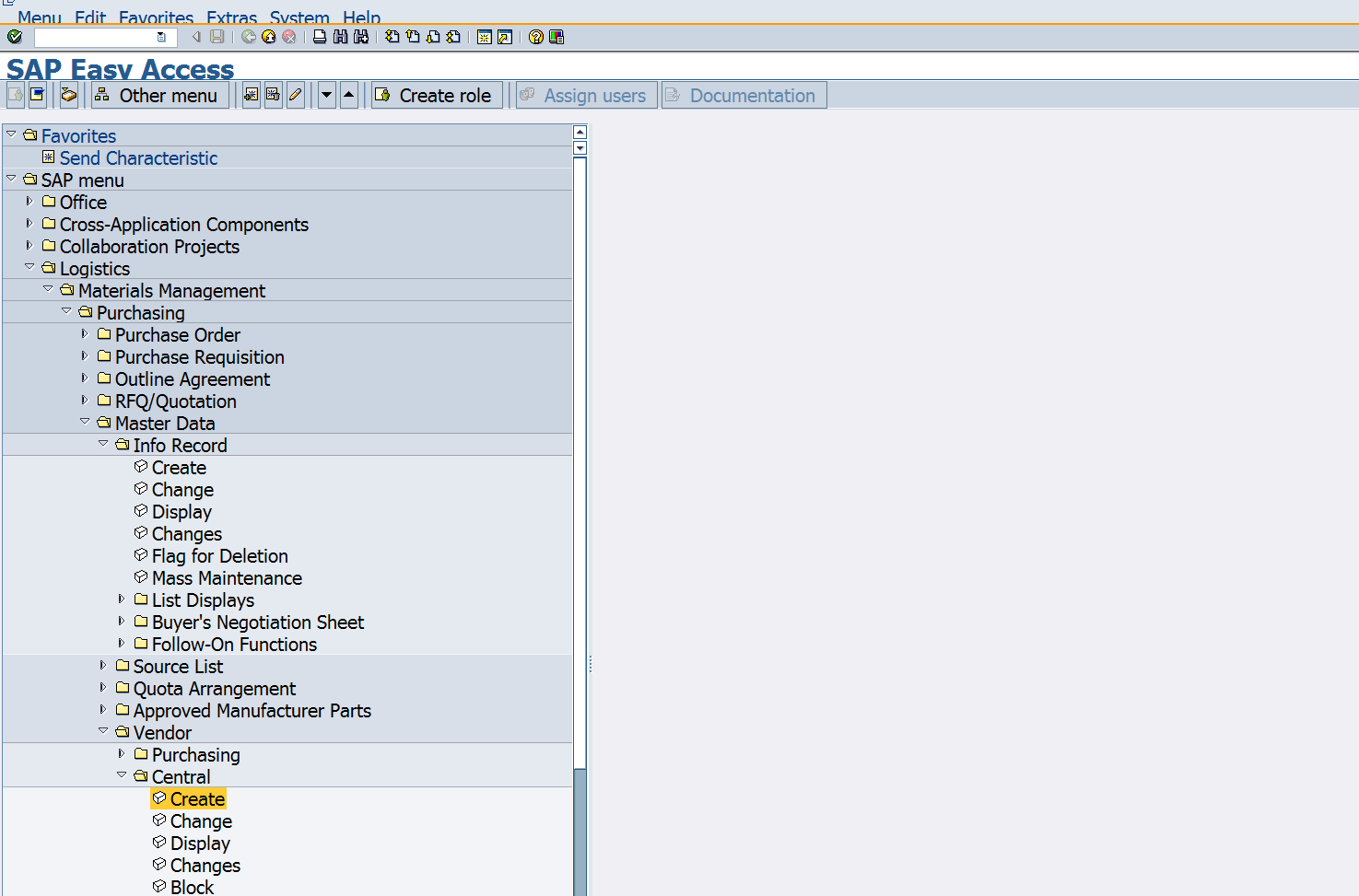Image resolution: width=1359 pixels, height=896 pixels.
Task: Click the SAP menu icon
Action: pos(38,95)
